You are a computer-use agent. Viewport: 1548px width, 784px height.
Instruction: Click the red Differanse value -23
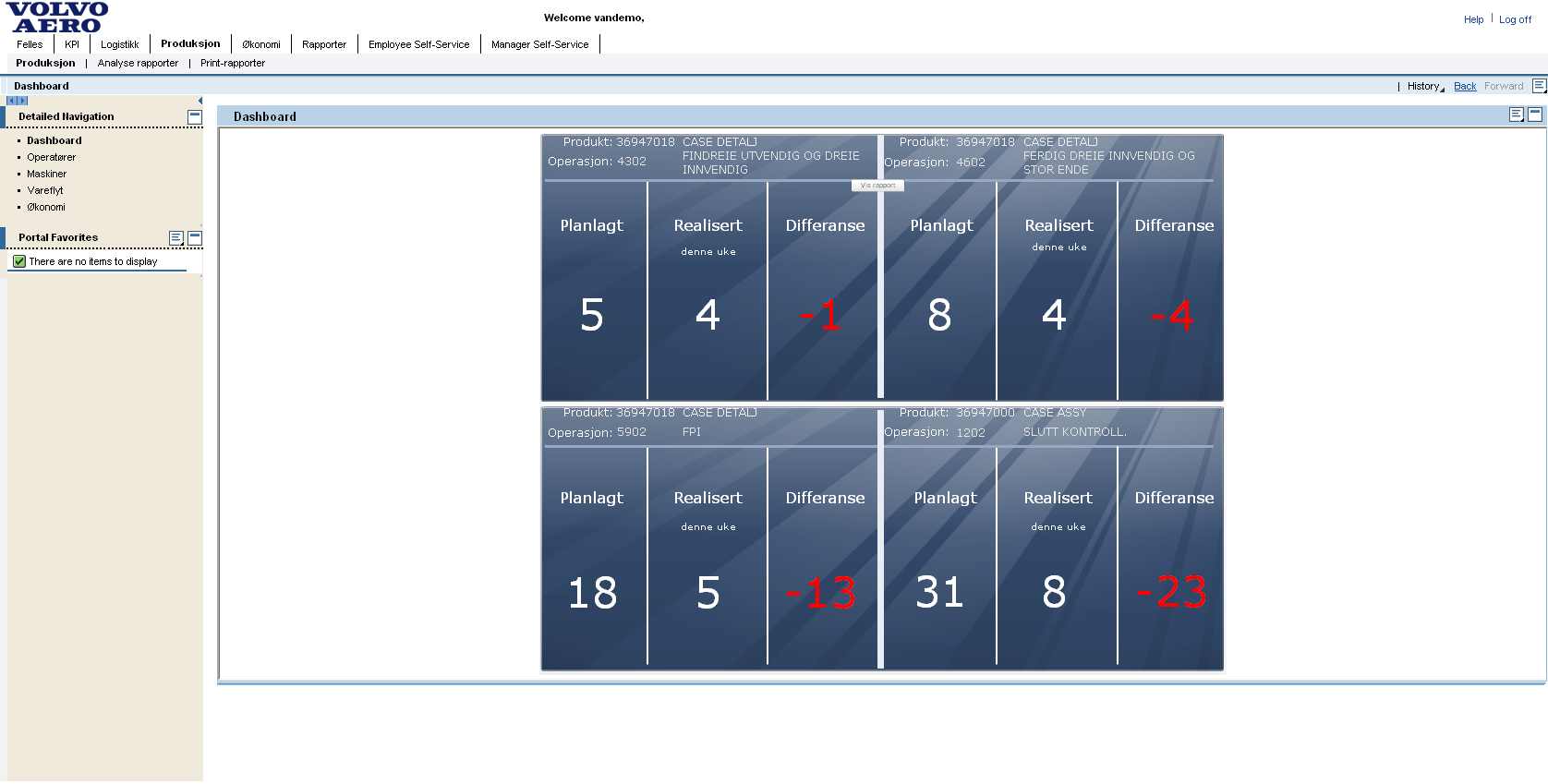tap(1172, 592)
